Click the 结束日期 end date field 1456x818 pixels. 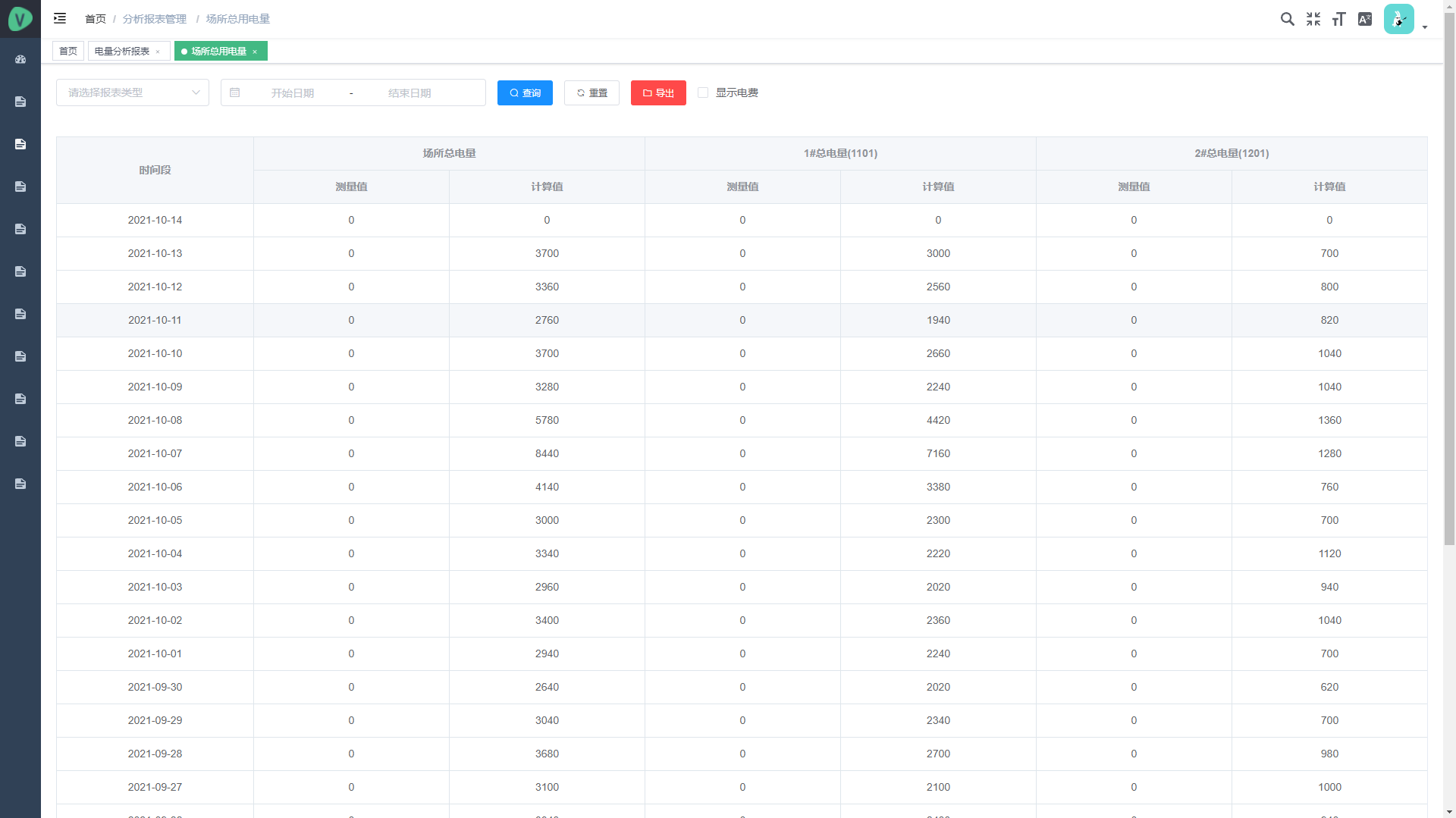[x=409, y=92]
